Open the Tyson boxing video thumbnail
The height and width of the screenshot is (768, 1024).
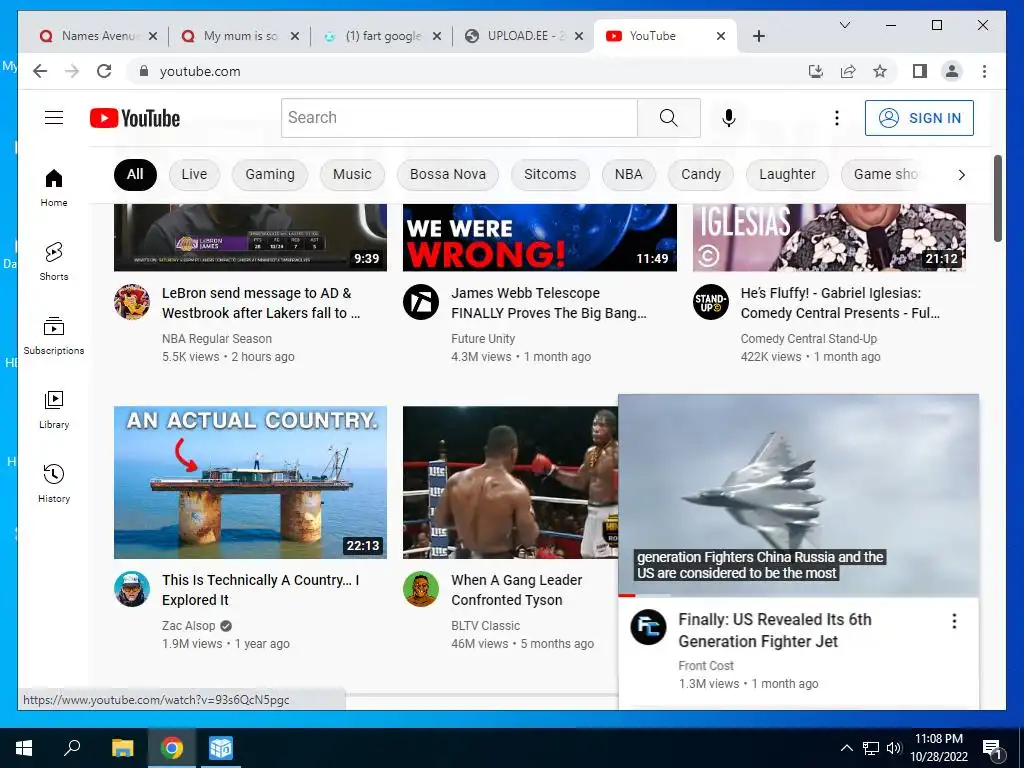click(510, 482)
